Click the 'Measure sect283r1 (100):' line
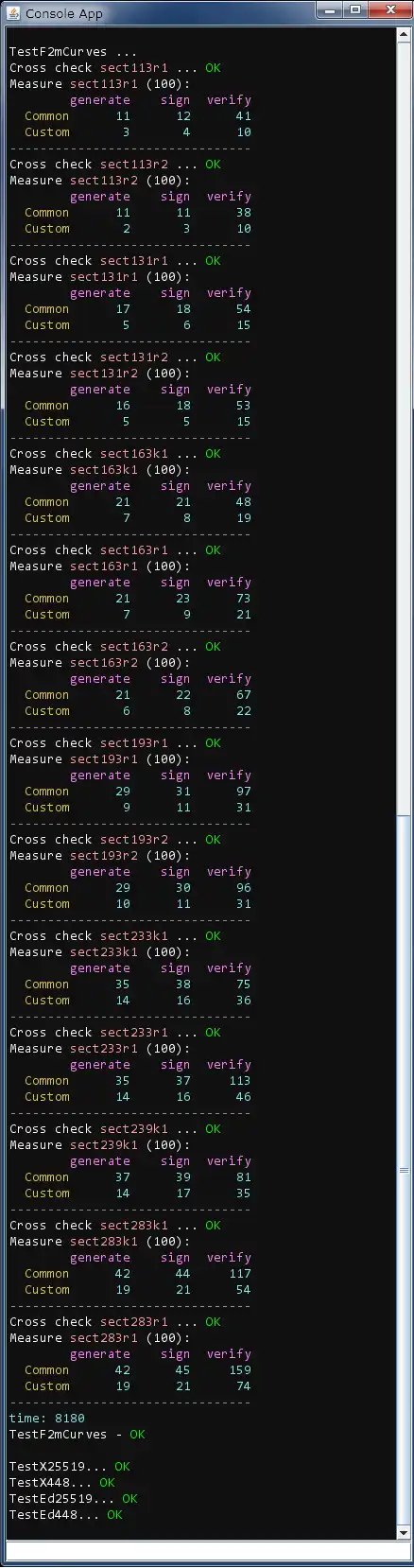The image size is (414, 1568). (100, 1338)
